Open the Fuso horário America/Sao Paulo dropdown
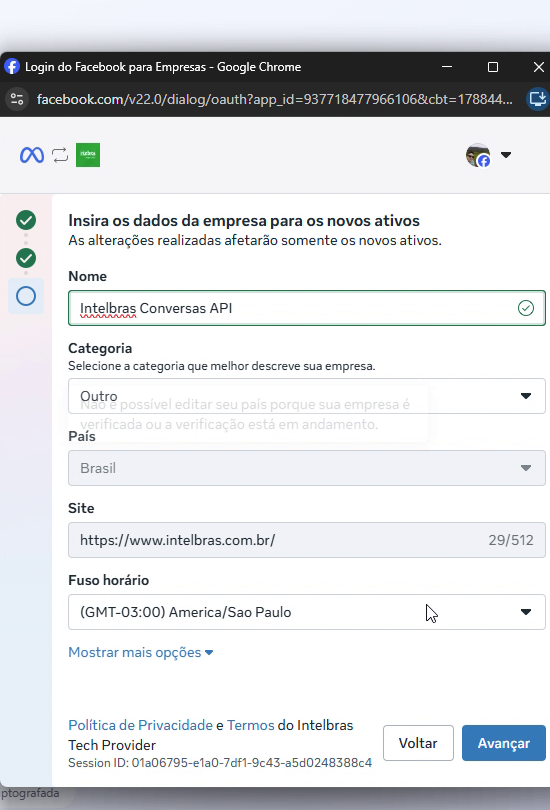Viewport: 550px width, 810px height. pyautogui.click(x=307, y=612)
